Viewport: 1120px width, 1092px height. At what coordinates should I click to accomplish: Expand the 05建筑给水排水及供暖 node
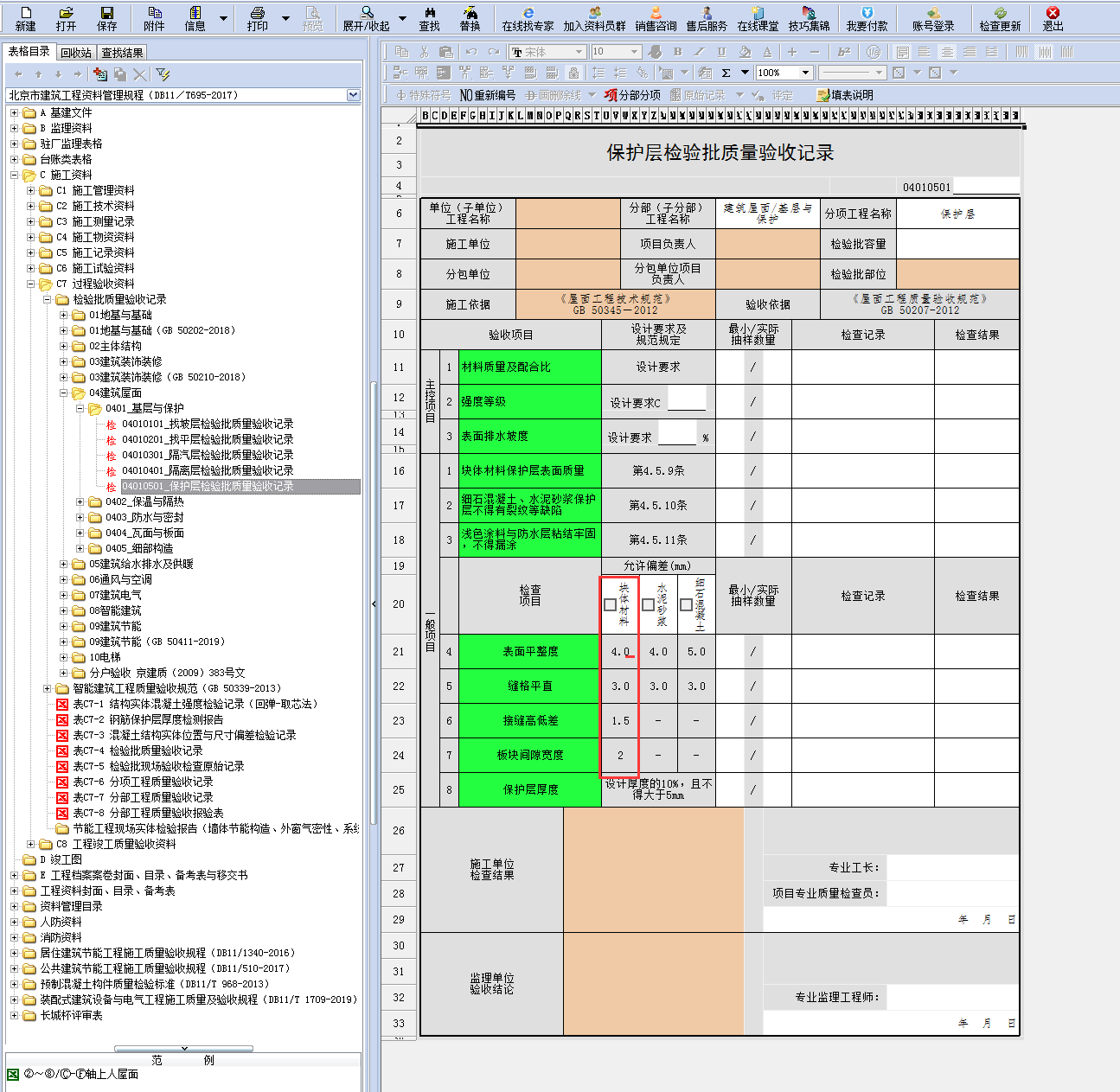[63, 564]
